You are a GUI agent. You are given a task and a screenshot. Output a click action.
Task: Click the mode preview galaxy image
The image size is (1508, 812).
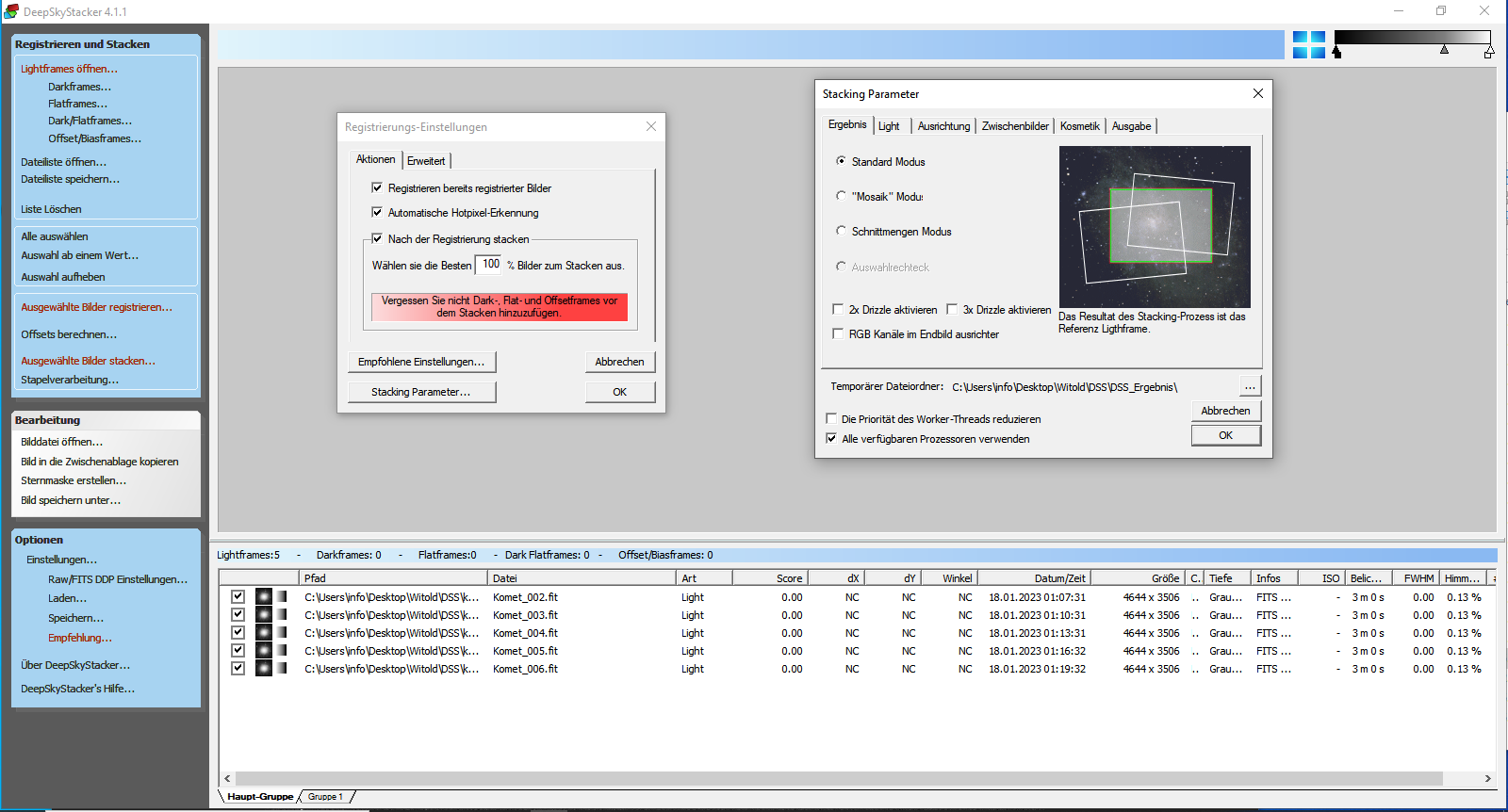(x=1155, y=226)
